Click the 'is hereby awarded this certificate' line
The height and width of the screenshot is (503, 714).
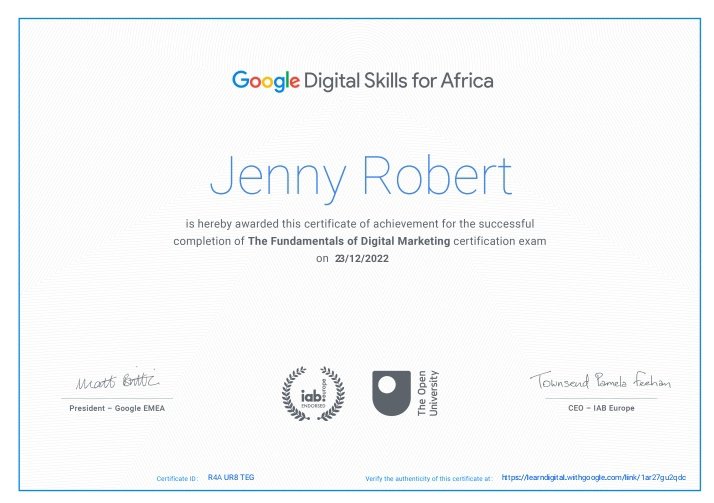tap(360, 224)
